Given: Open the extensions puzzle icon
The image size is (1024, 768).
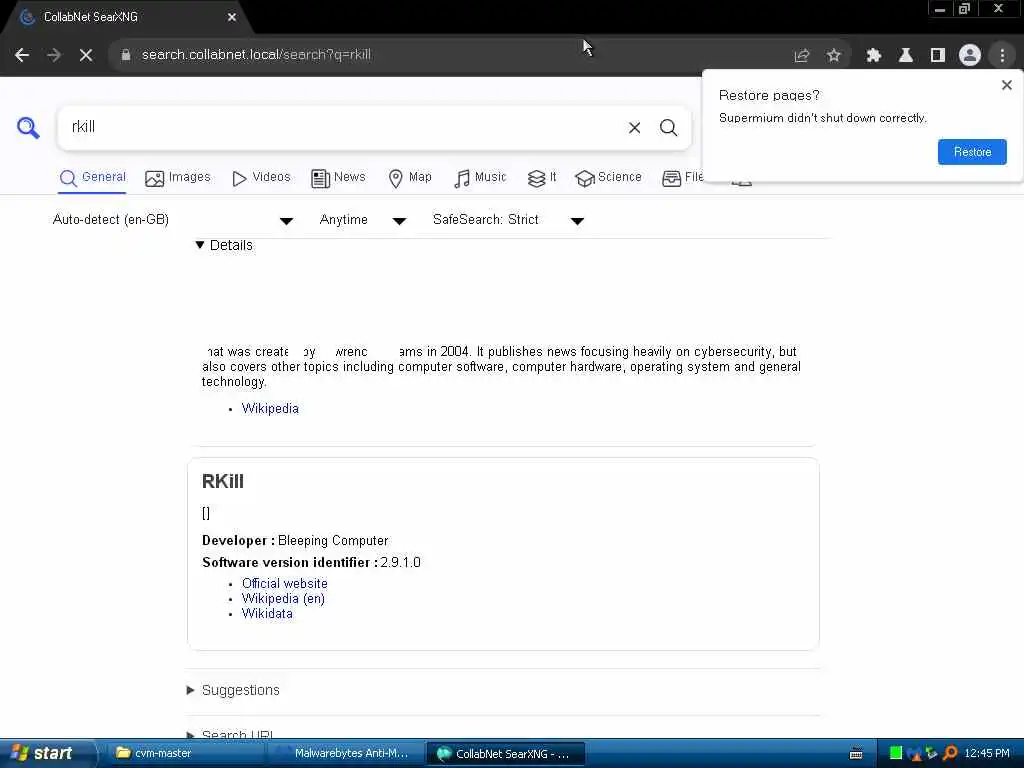Looking at the screenshot, I should point(873,56).
